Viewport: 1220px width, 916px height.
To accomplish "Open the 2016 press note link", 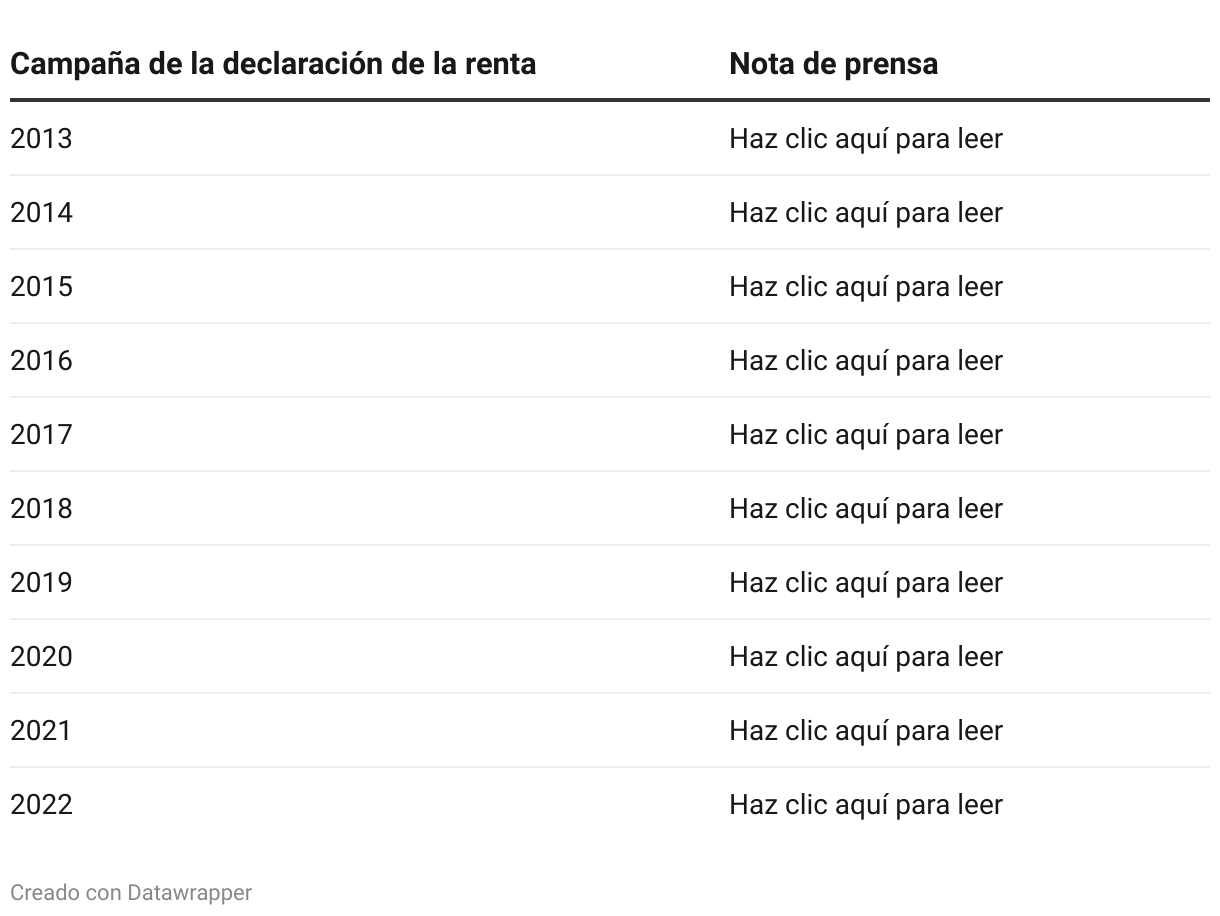I will coord(865,361).
